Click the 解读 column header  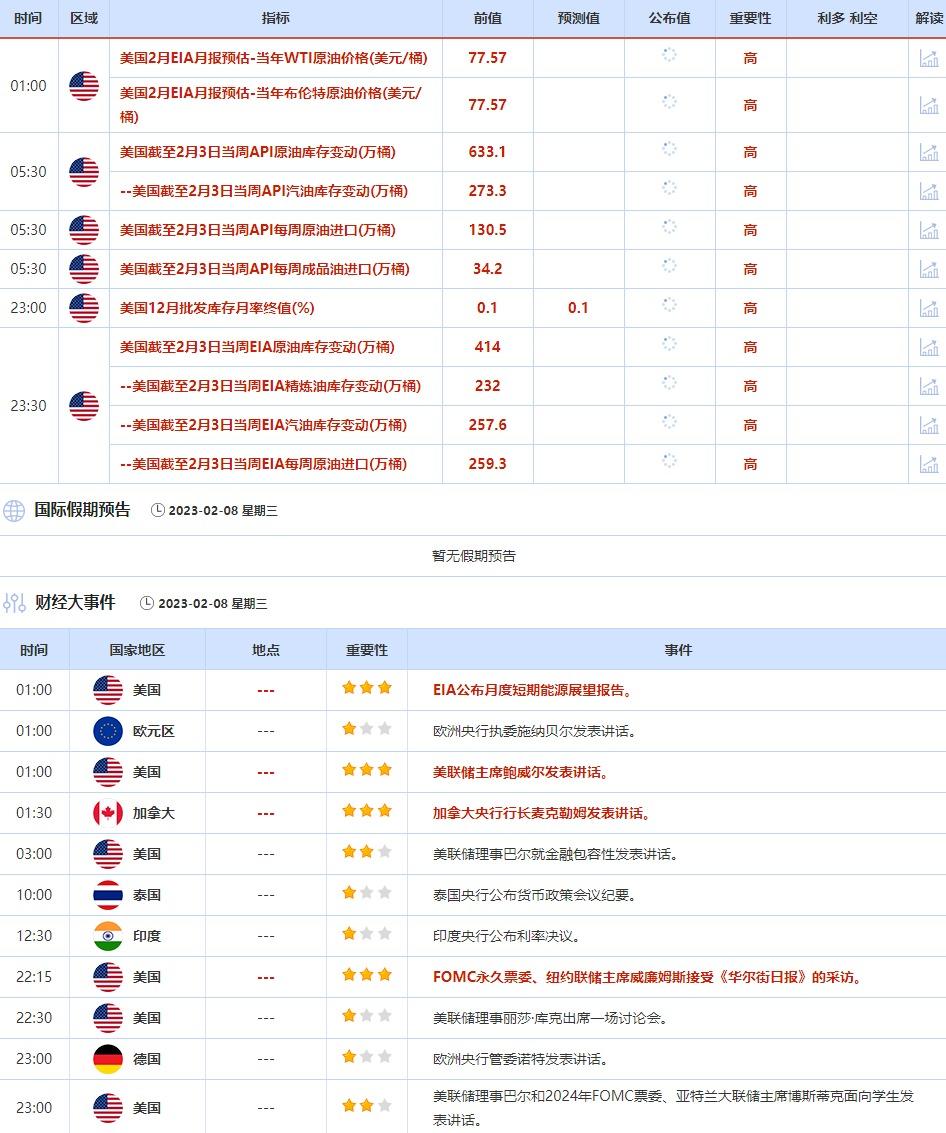point(929,18)
